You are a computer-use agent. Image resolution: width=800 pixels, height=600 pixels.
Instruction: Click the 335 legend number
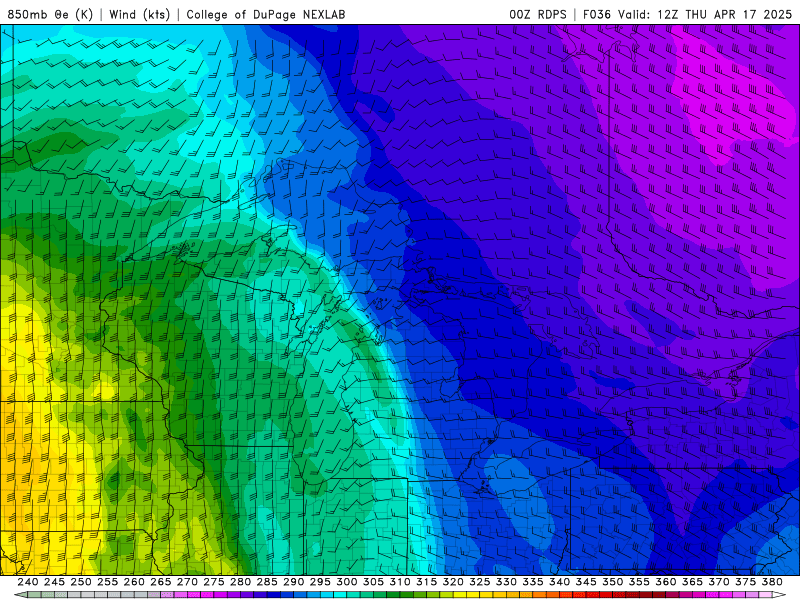533,582
